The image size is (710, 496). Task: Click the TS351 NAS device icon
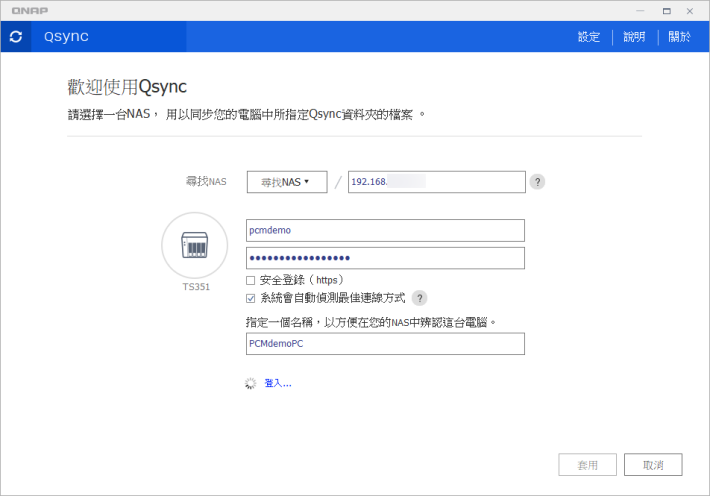(195, 245)
